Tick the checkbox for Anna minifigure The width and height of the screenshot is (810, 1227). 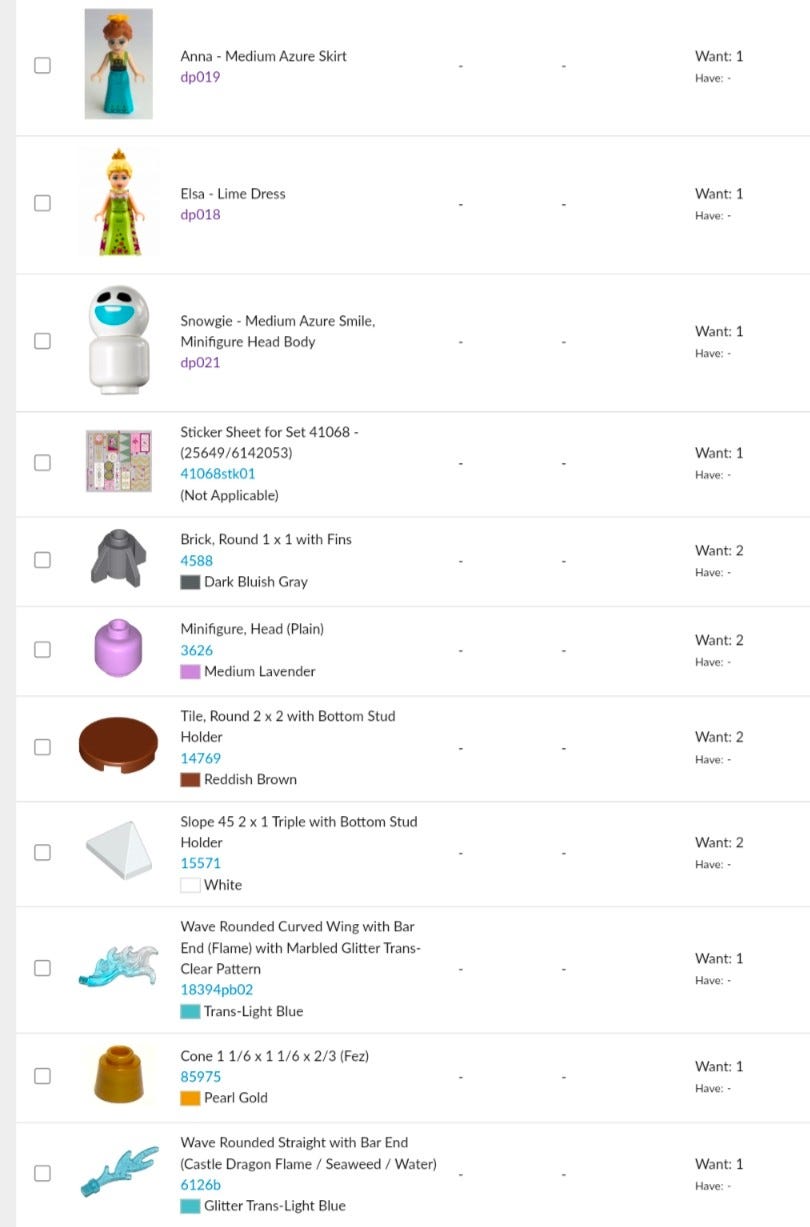coord(42,65)
